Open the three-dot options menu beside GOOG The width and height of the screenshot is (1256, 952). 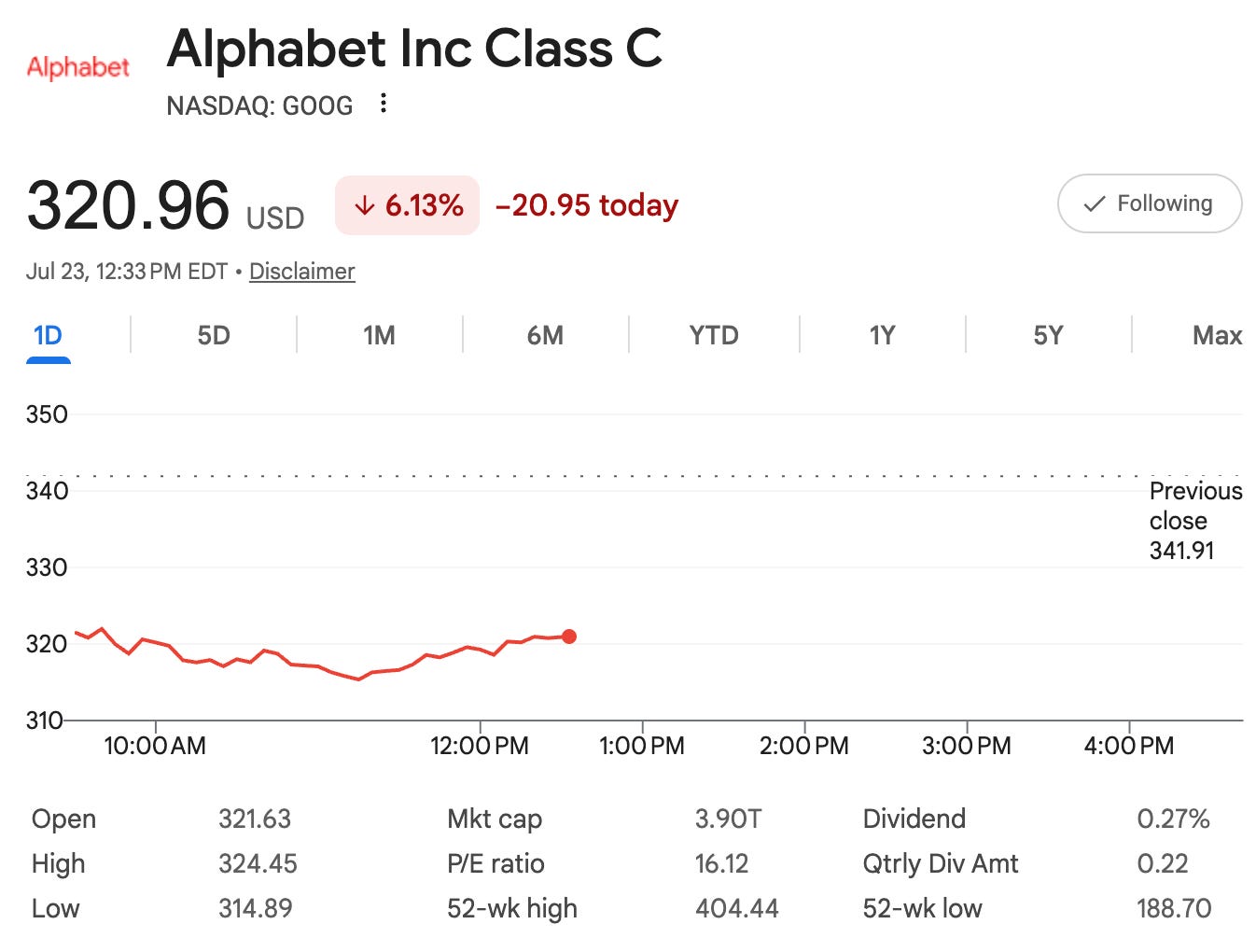pyautogui.click(x=383, y=104)
